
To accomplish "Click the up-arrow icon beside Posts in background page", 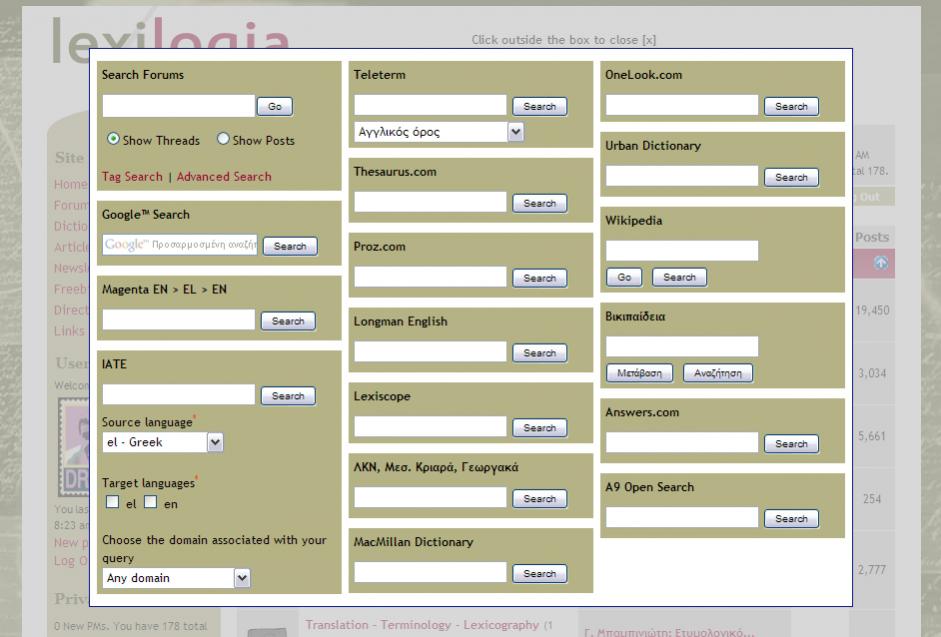I will 880,262.
